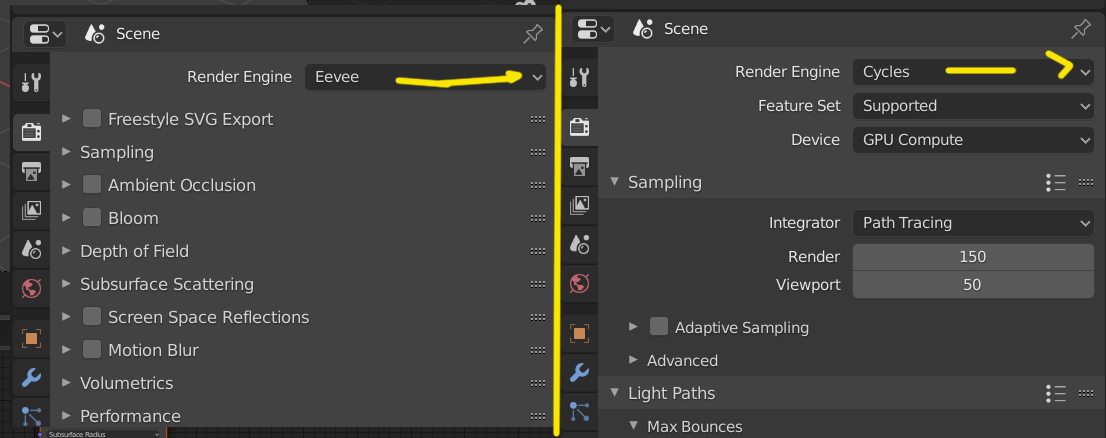The image size is (1106, 438).
Task: Enable the Bloom checkbox
Action: 92,218
